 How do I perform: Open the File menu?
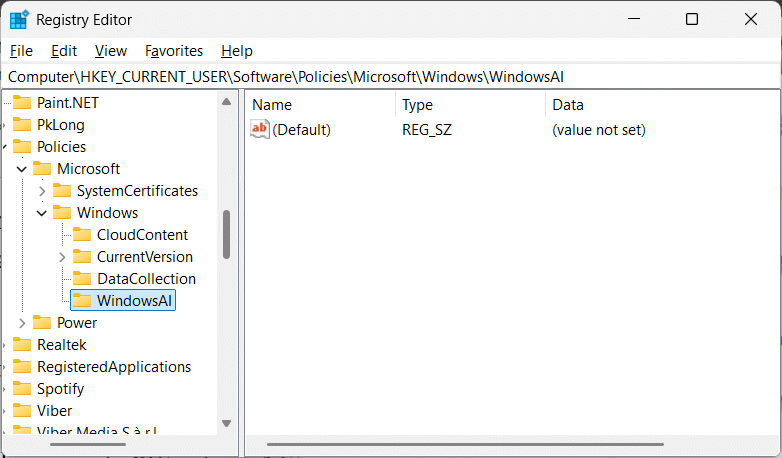click(21, 51)
